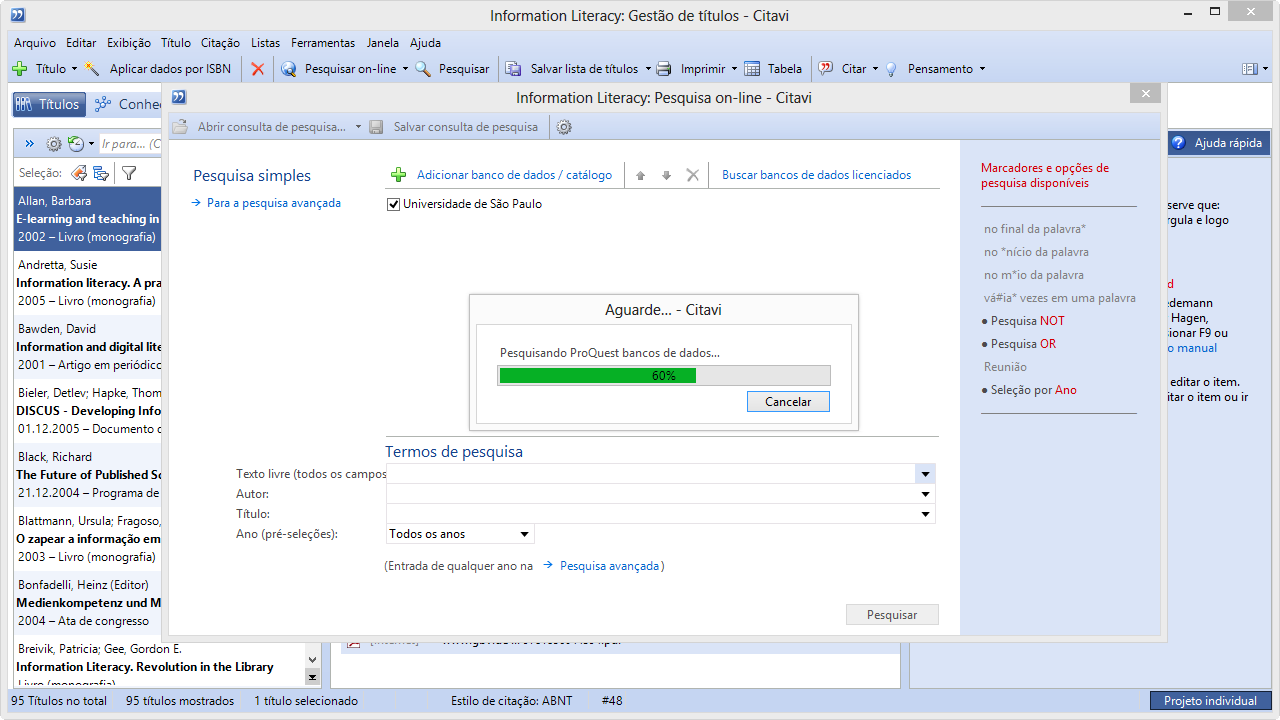Open the Pesquisar on-line dropdown arrow
1280x720 pixels.
[x=405, y=69]
